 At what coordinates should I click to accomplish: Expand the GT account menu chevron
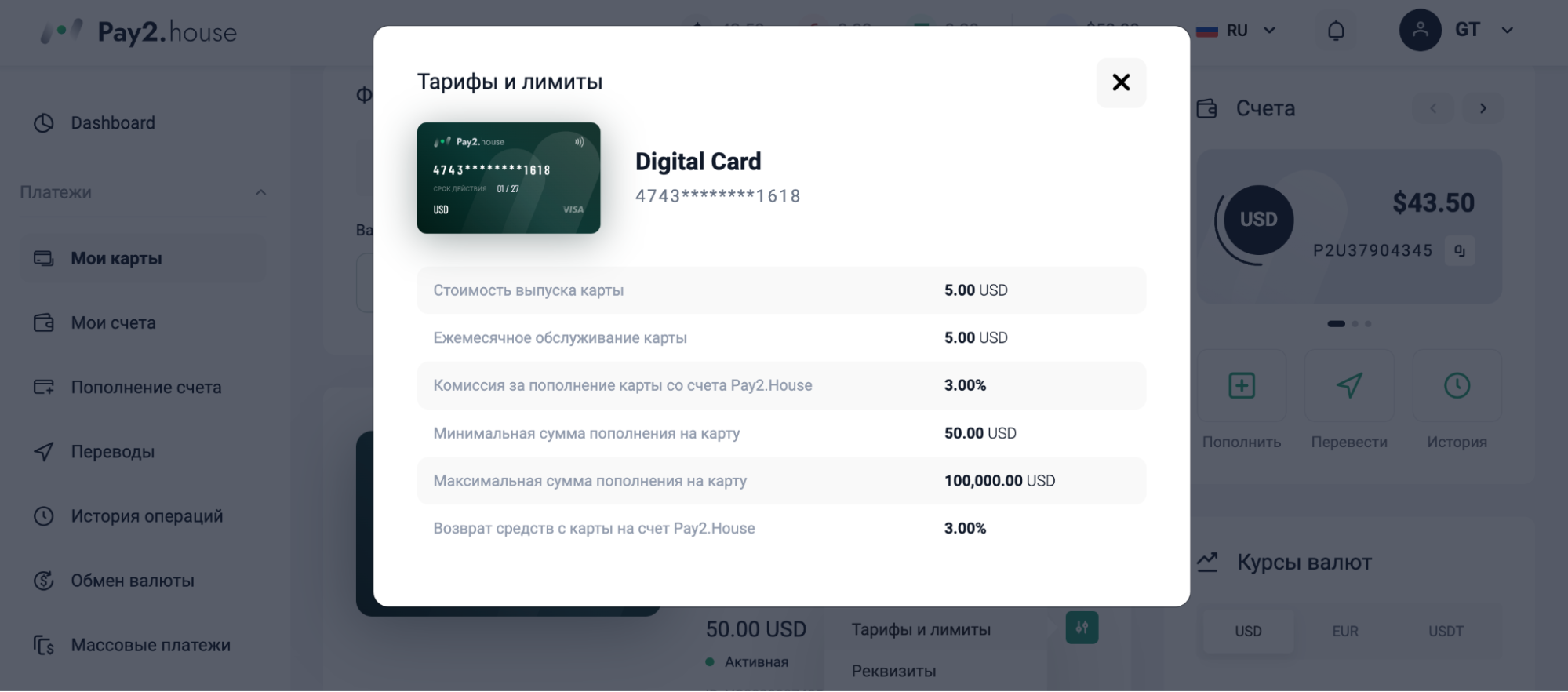tap(1507, 31)
